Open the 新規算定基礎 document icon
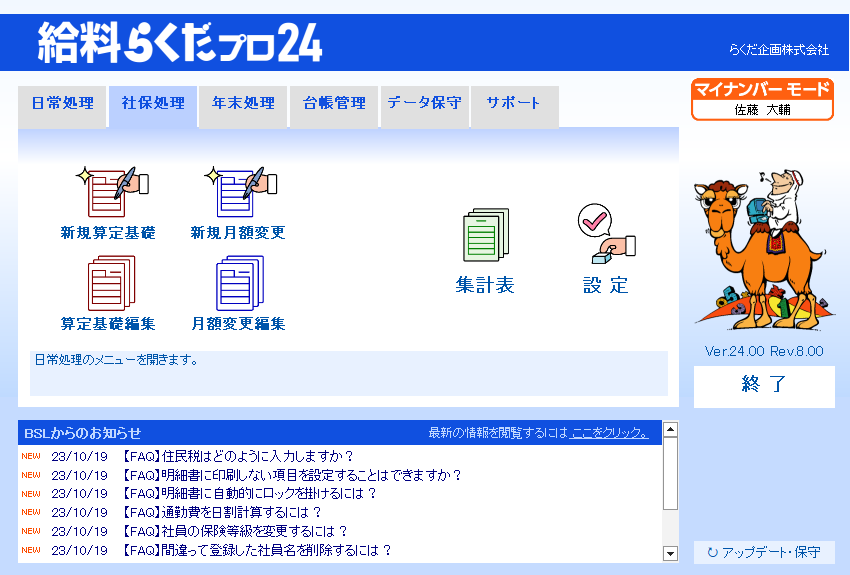The height and width of the screenshot is (575, 850). 112,192
